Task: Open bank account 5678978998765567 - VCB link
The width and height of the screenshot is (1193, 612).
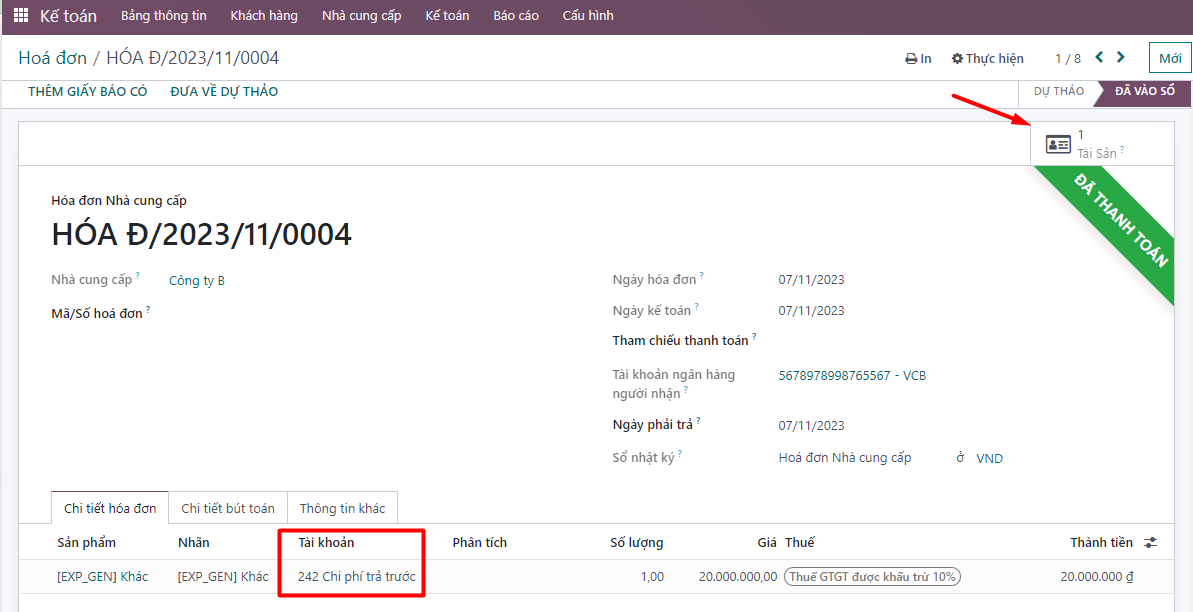Action: (x=852, y=375)
